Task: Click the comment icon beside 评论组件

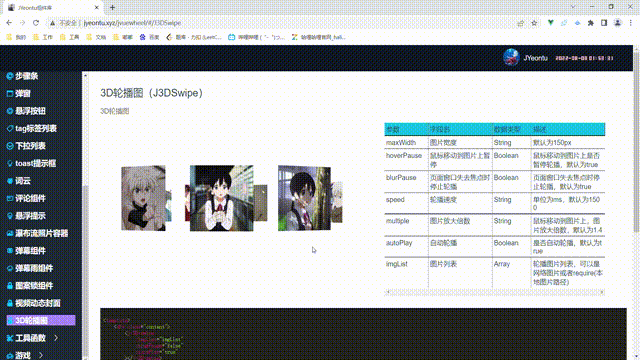Action: (x=10, y=198)
